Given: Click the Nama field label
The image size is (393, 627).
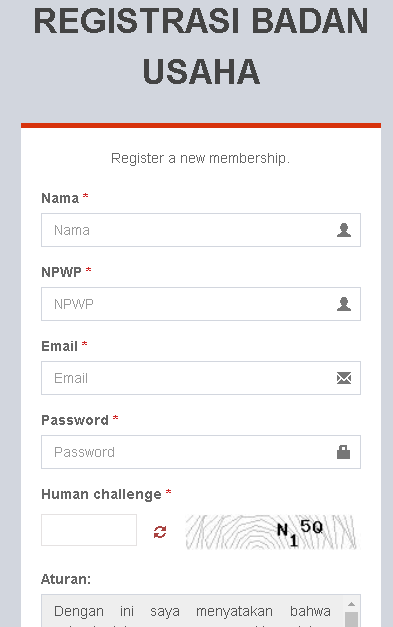Looking at the screenshot, I should pyautogui.click(x=60, y=198).
